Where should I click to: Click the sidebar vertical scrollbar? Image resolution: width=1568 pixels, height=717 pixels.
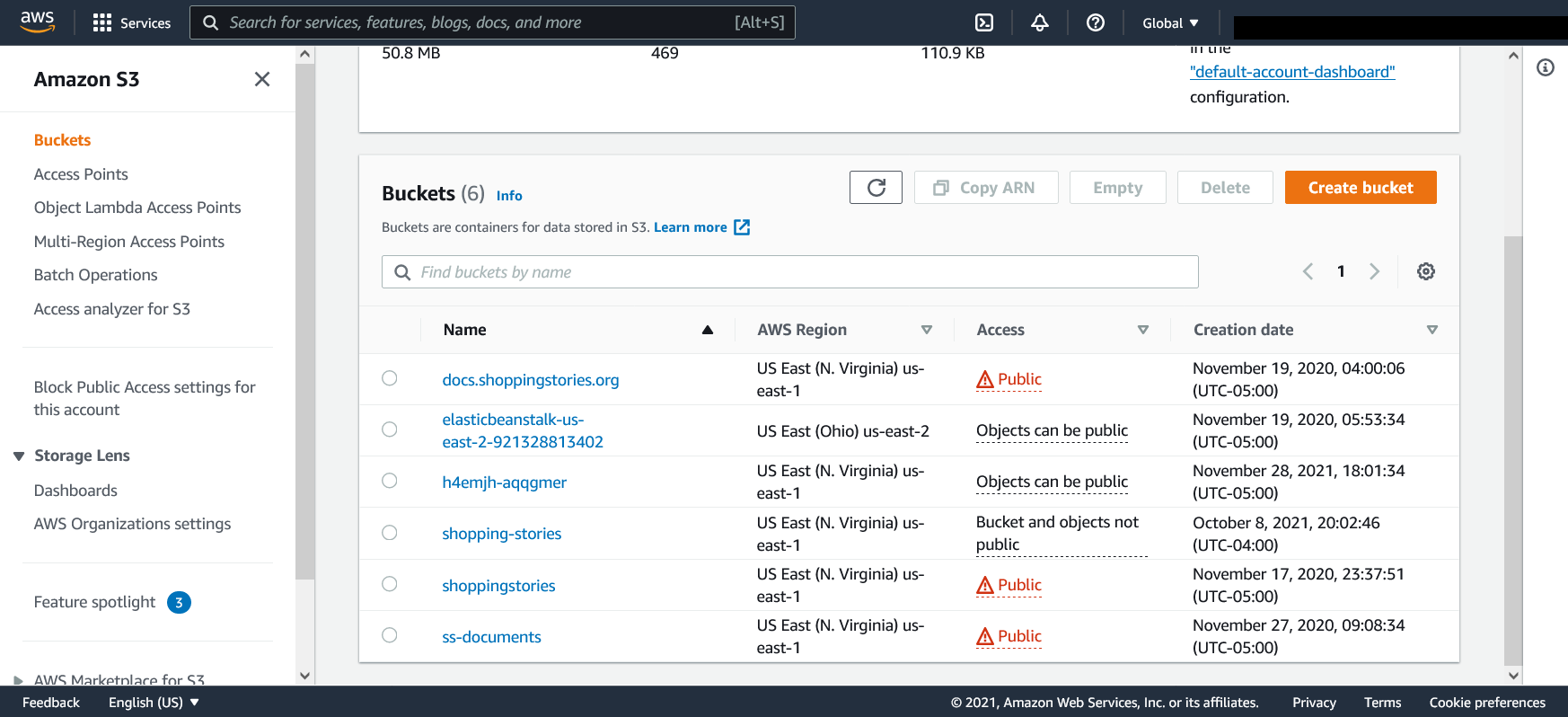click(305, 322)
